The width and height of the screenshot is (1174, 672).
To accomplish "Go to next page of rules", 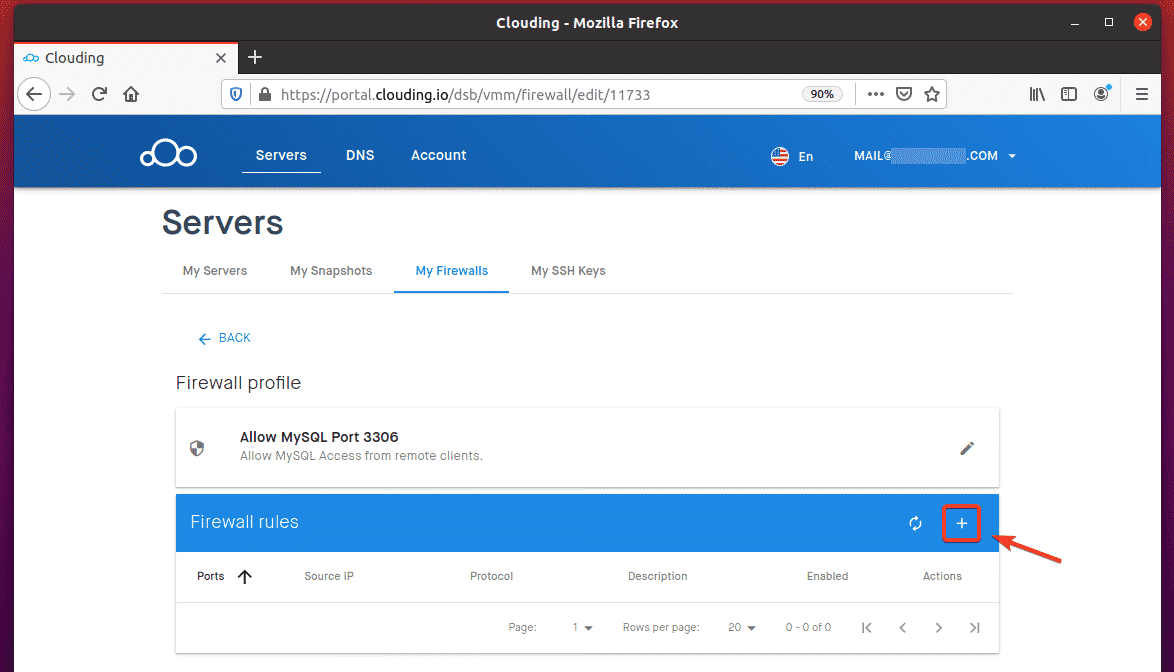I will [938, 627].
